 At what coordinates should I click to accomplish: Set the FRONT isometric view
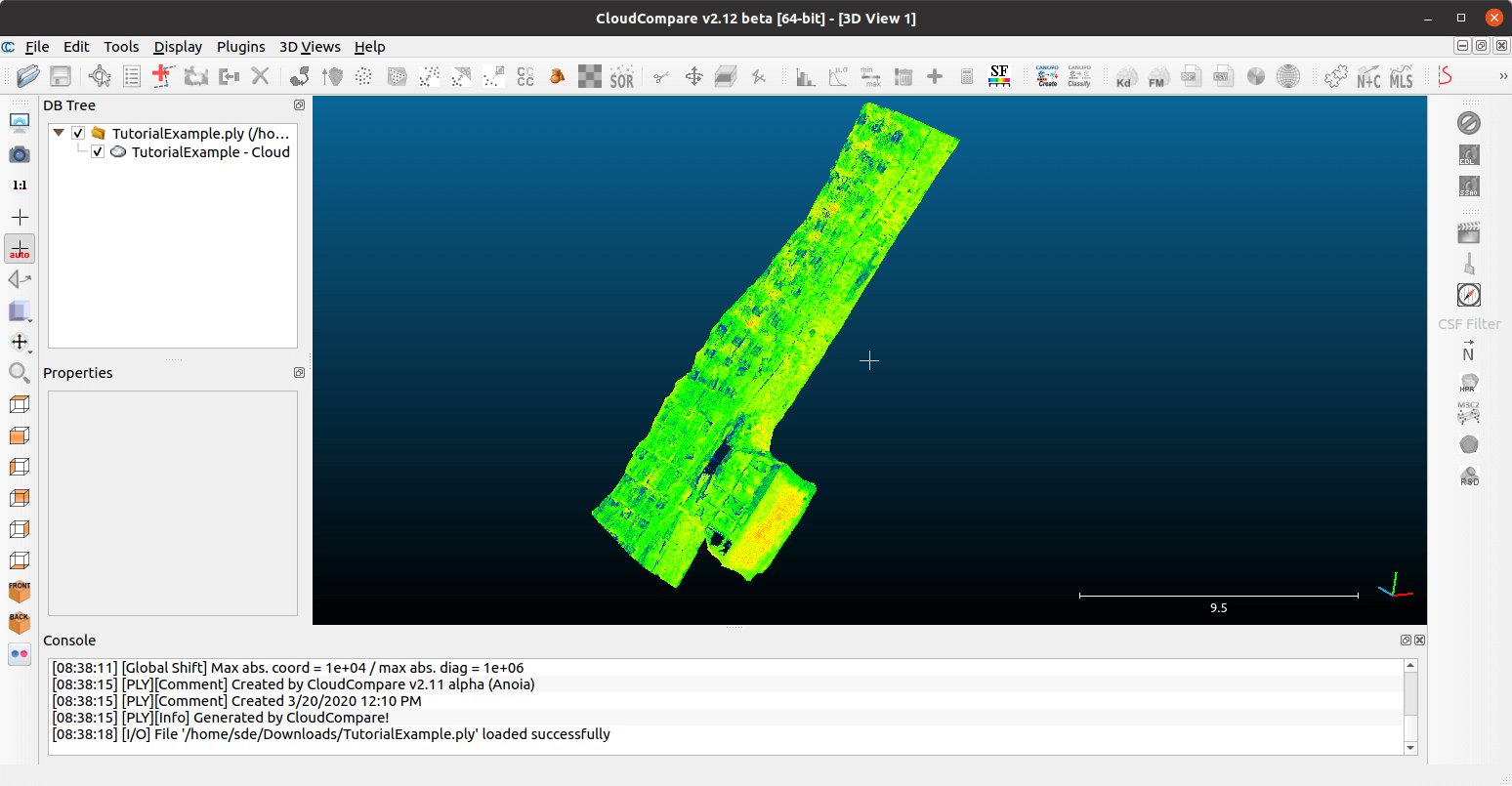20,592
